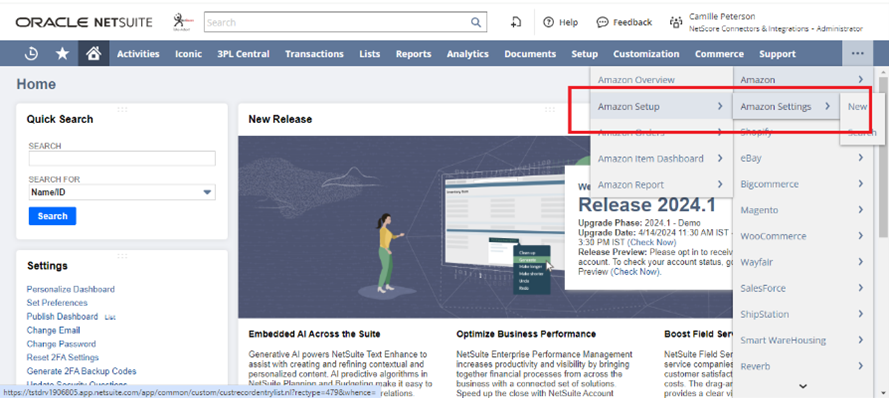889x398 pixels.
Task: Open Change Password link
Action: click(61, 344)
